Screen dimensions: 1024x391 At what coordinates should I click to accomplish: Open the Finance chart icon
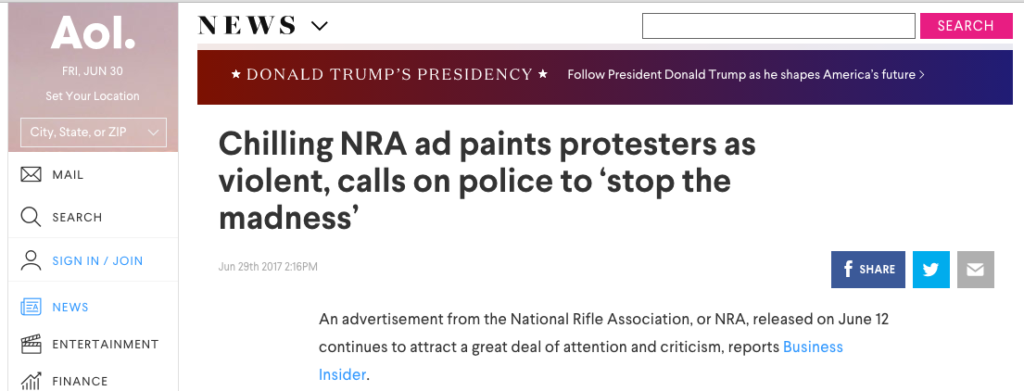tap(31, 381)
